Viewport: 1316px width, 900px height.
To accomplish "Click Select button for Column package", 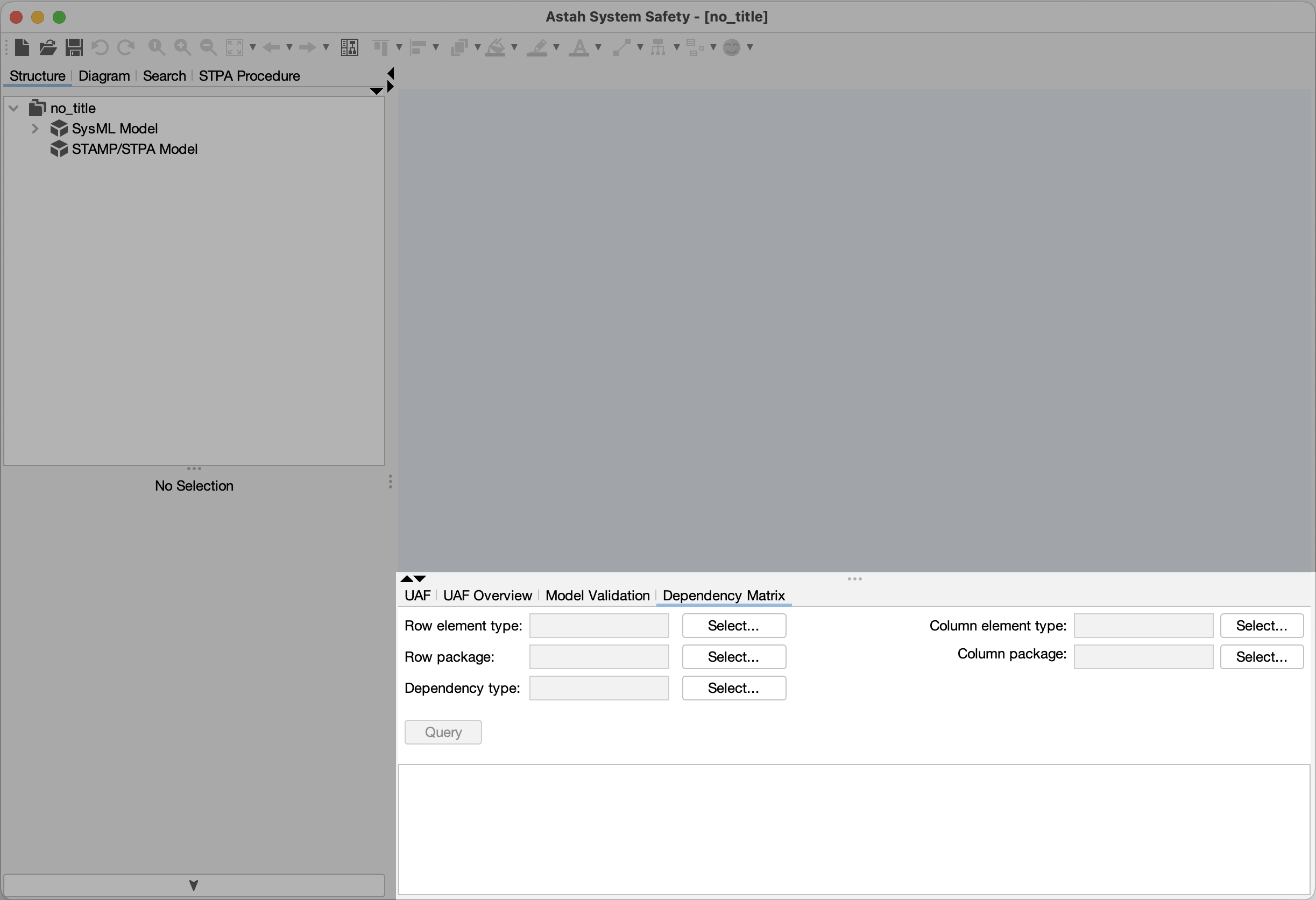I will 1262,657.
